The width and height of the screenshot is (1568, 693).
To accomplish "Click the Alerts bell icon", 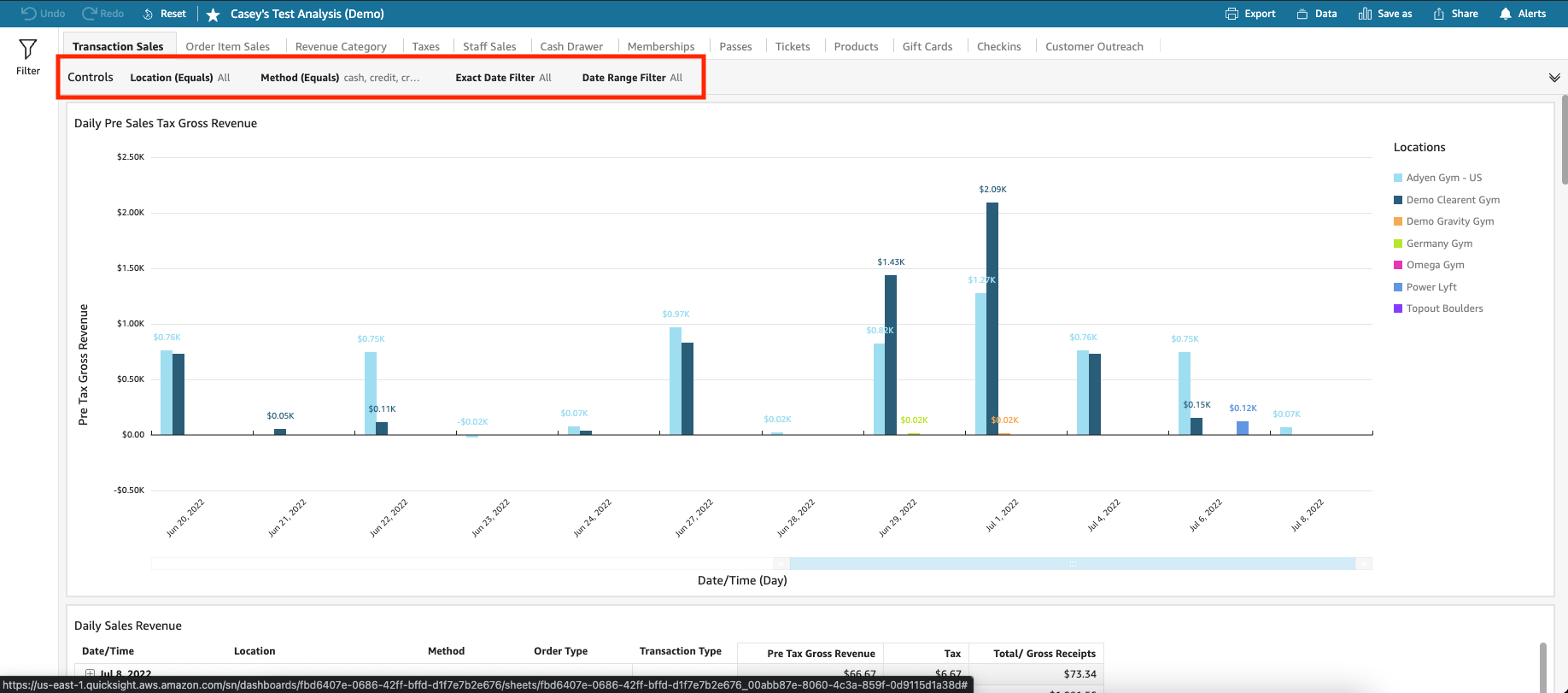I will click(1506, 14).
